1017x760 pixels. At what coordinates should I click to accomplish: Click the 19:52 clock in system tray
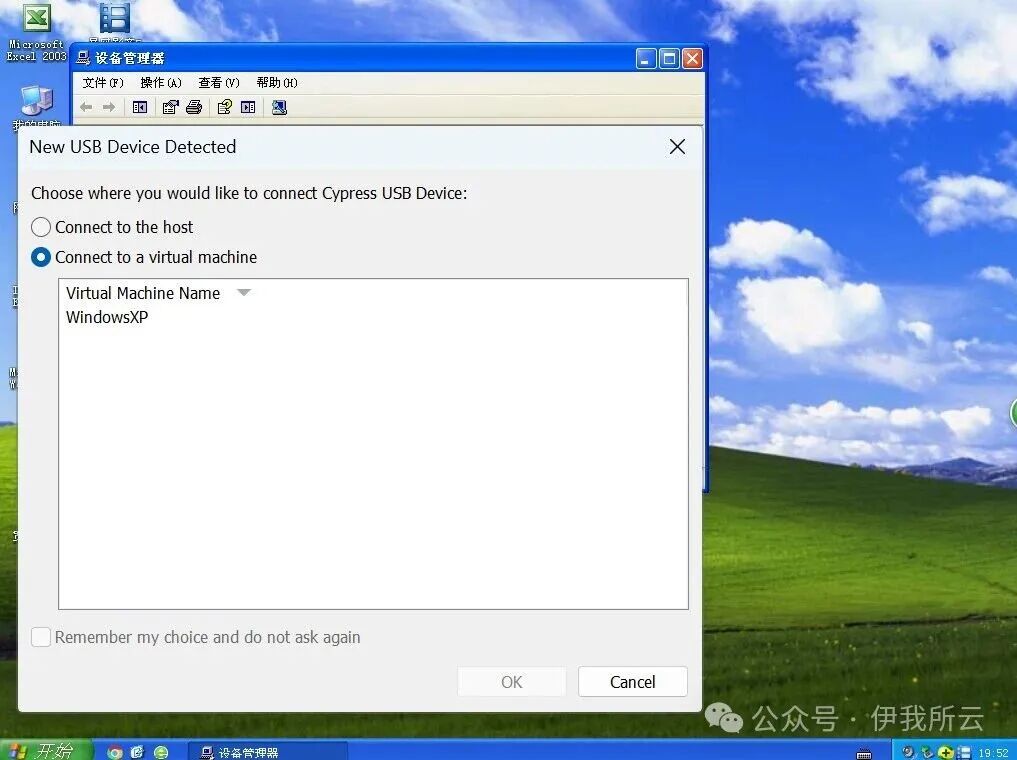(993, 753)
